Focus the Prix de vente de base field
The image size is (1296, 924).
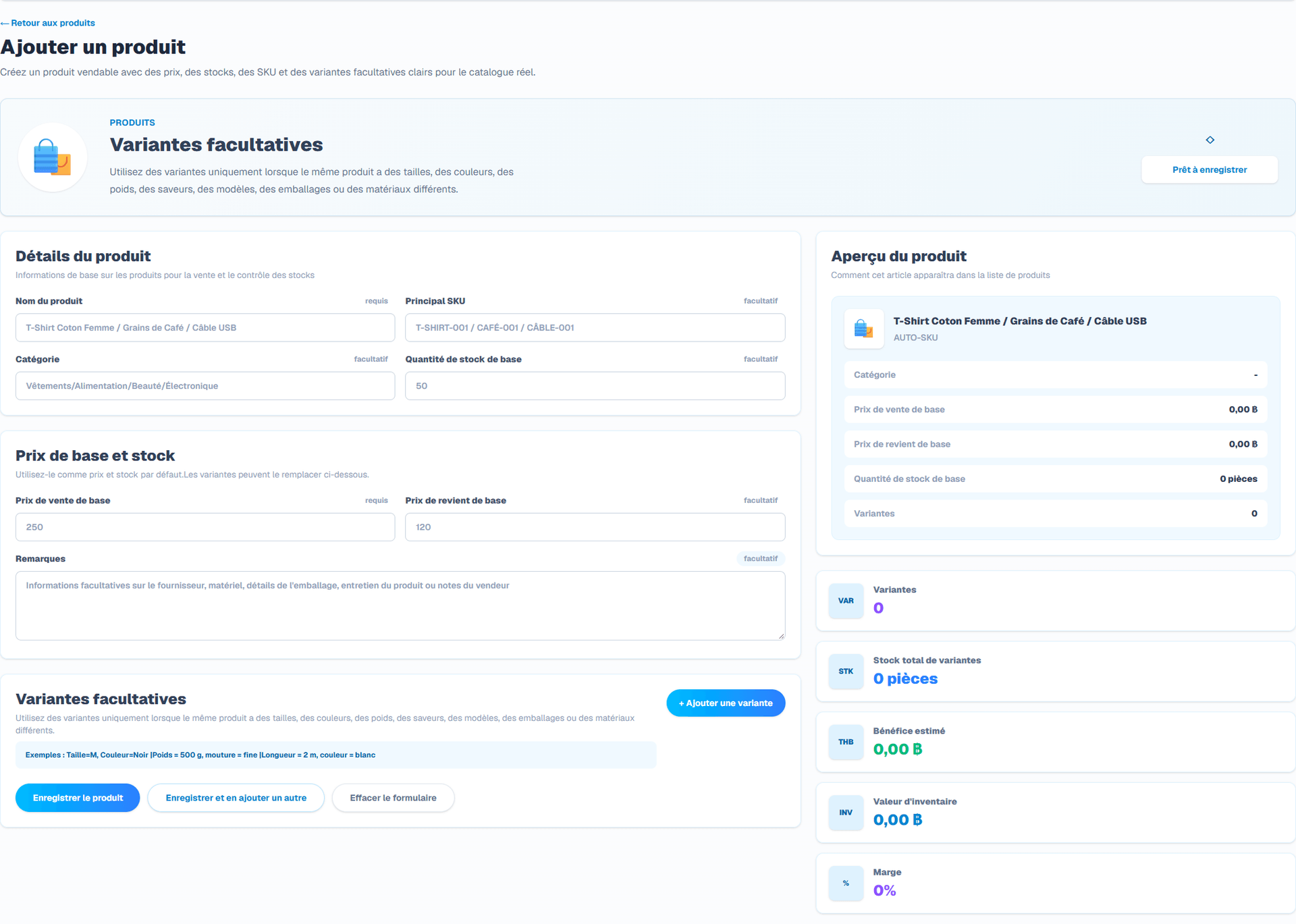tap(205, 527)
